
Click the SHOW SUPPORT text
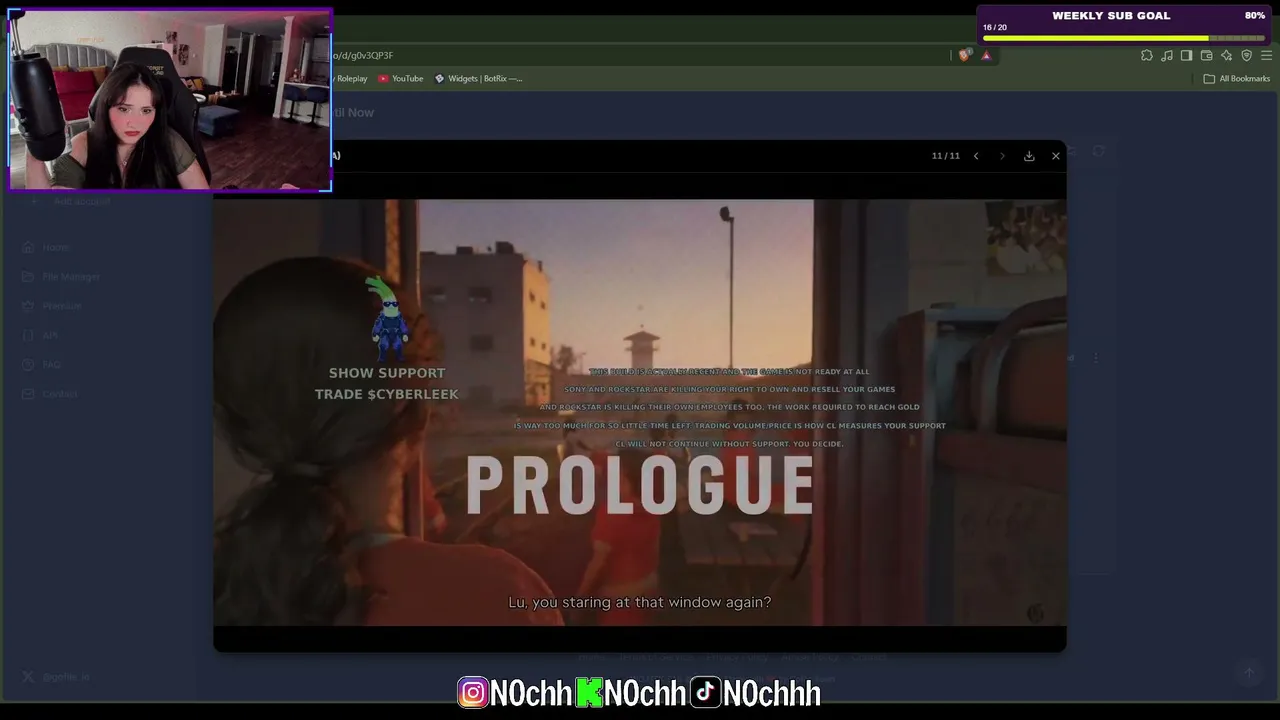pyautogui.click(x=387, y=373)
